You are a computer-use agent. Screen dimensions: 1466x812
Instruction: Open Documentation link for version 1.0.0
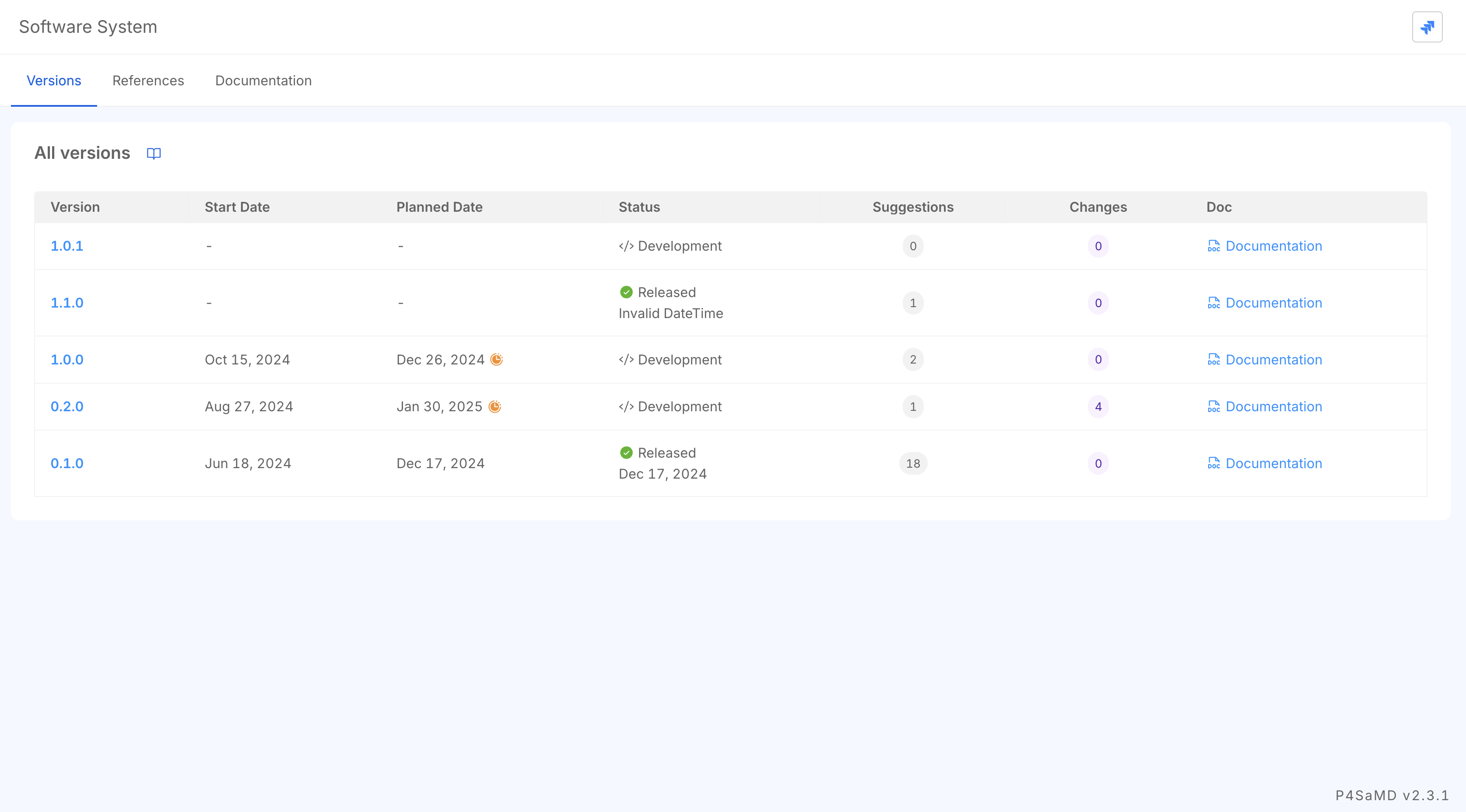(x=1273, y=360)
